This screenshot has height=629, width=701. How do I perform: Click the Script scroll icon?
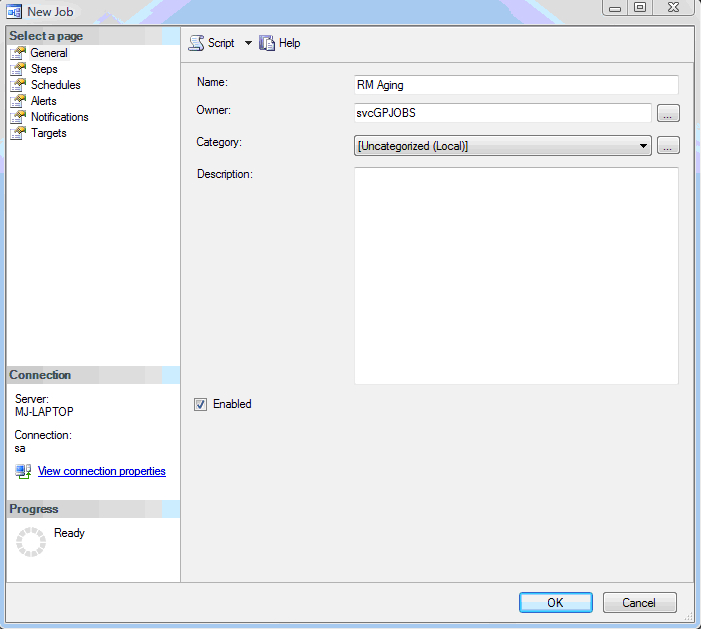coord(196,43)
